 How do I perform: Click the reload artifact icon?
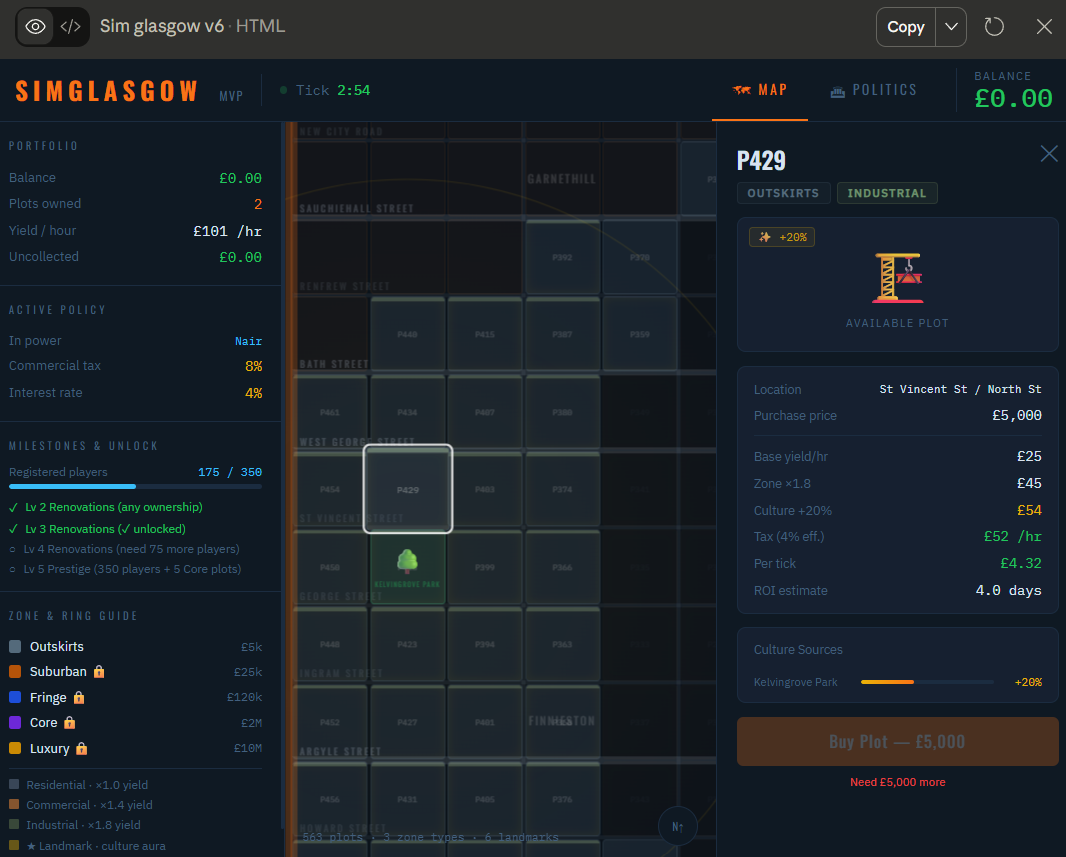tap(994, 27)
